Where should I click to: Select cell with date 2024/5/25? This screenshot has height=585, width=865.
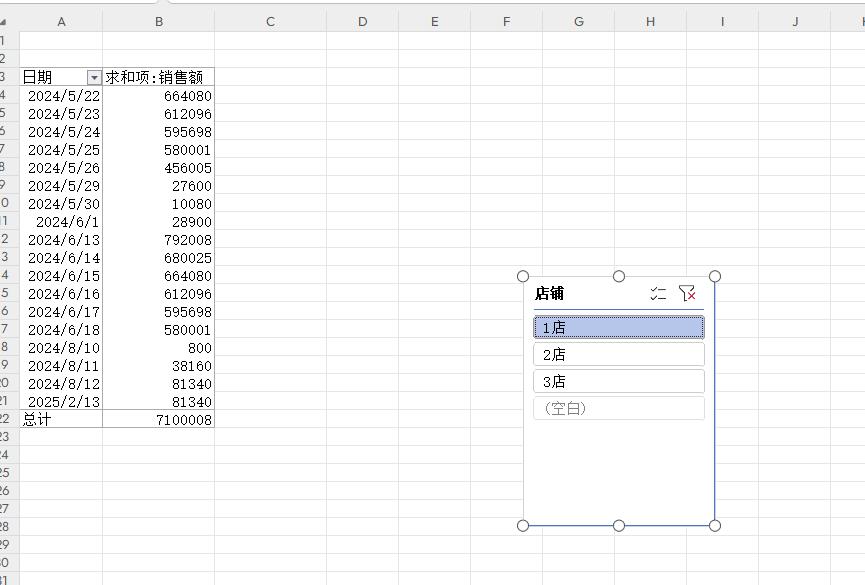coord(61,150)
